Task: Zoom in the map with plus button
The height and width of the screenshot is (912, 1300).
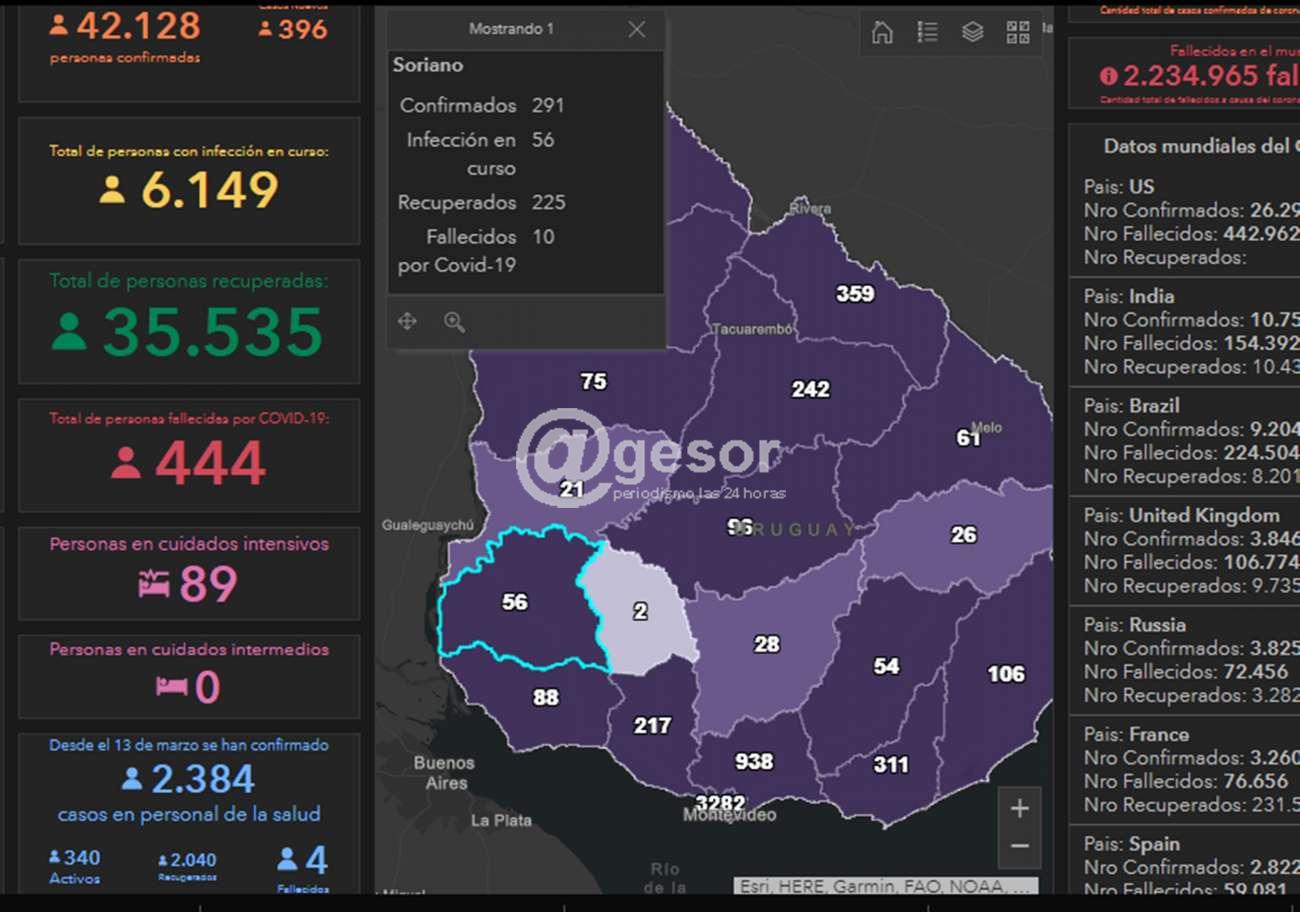Action: pyautogui.click(x=1019, y=809)
